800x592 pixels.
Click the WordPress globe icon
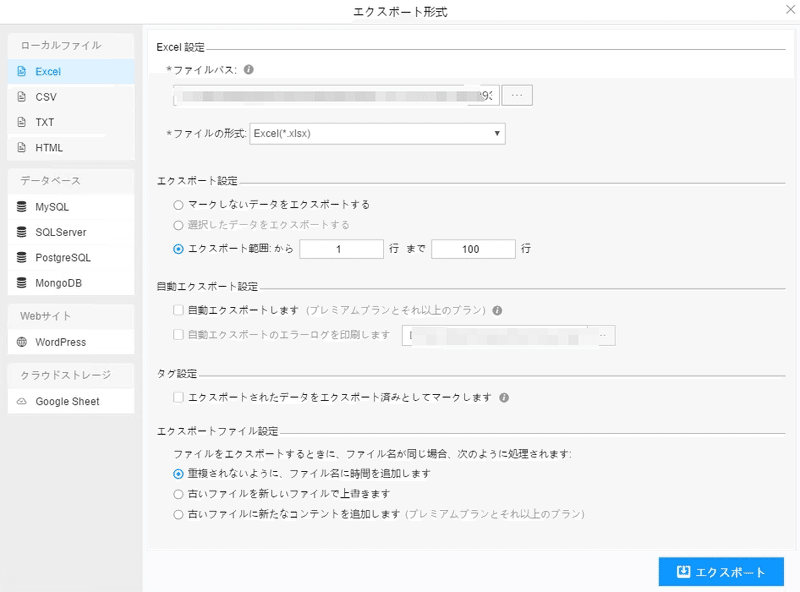22,342
